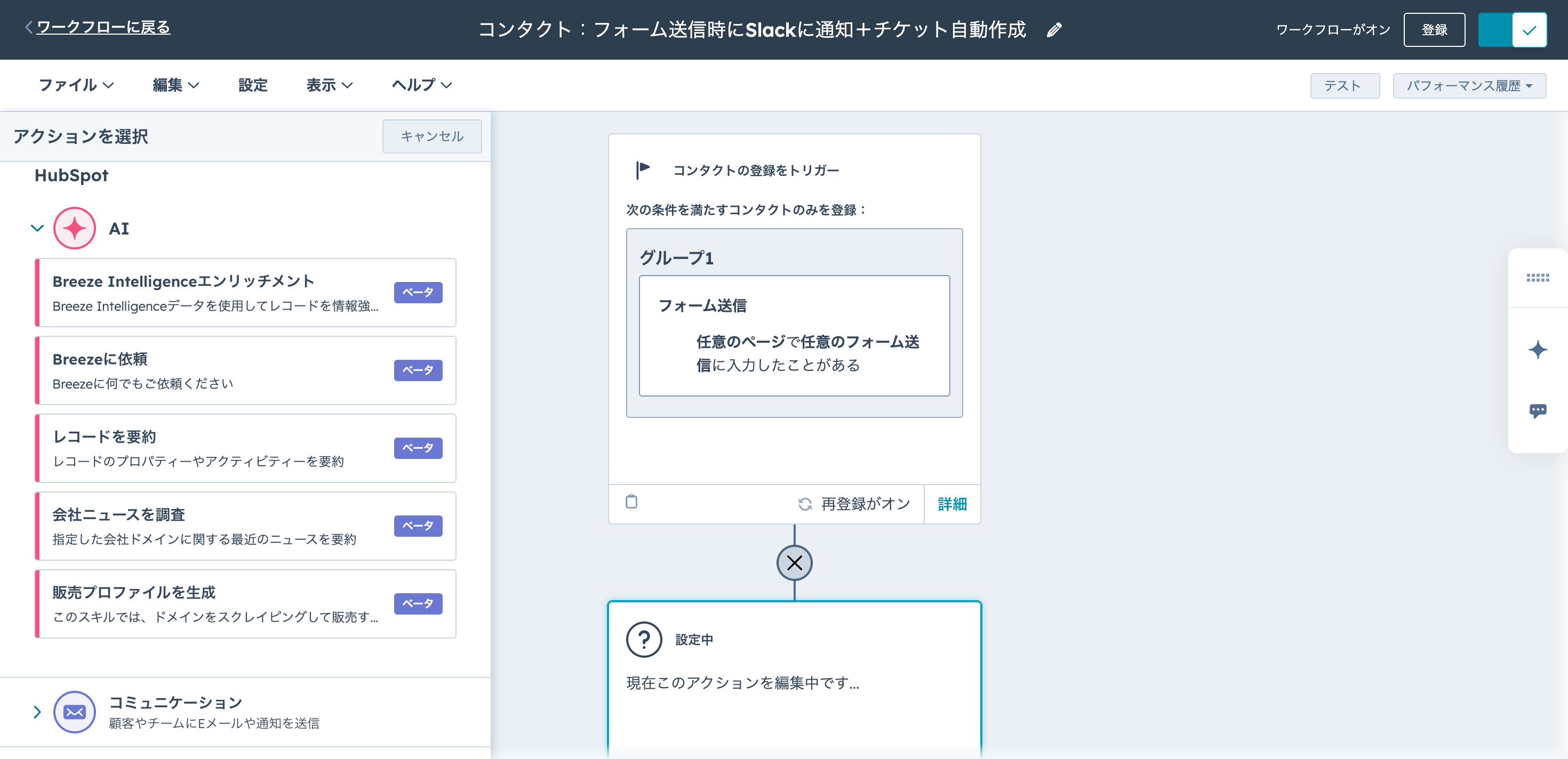Click the envelope icon next to コミュニケーション
Image resolution: width=1568 pixels, height=759 pixels.
tap(74, 712)
